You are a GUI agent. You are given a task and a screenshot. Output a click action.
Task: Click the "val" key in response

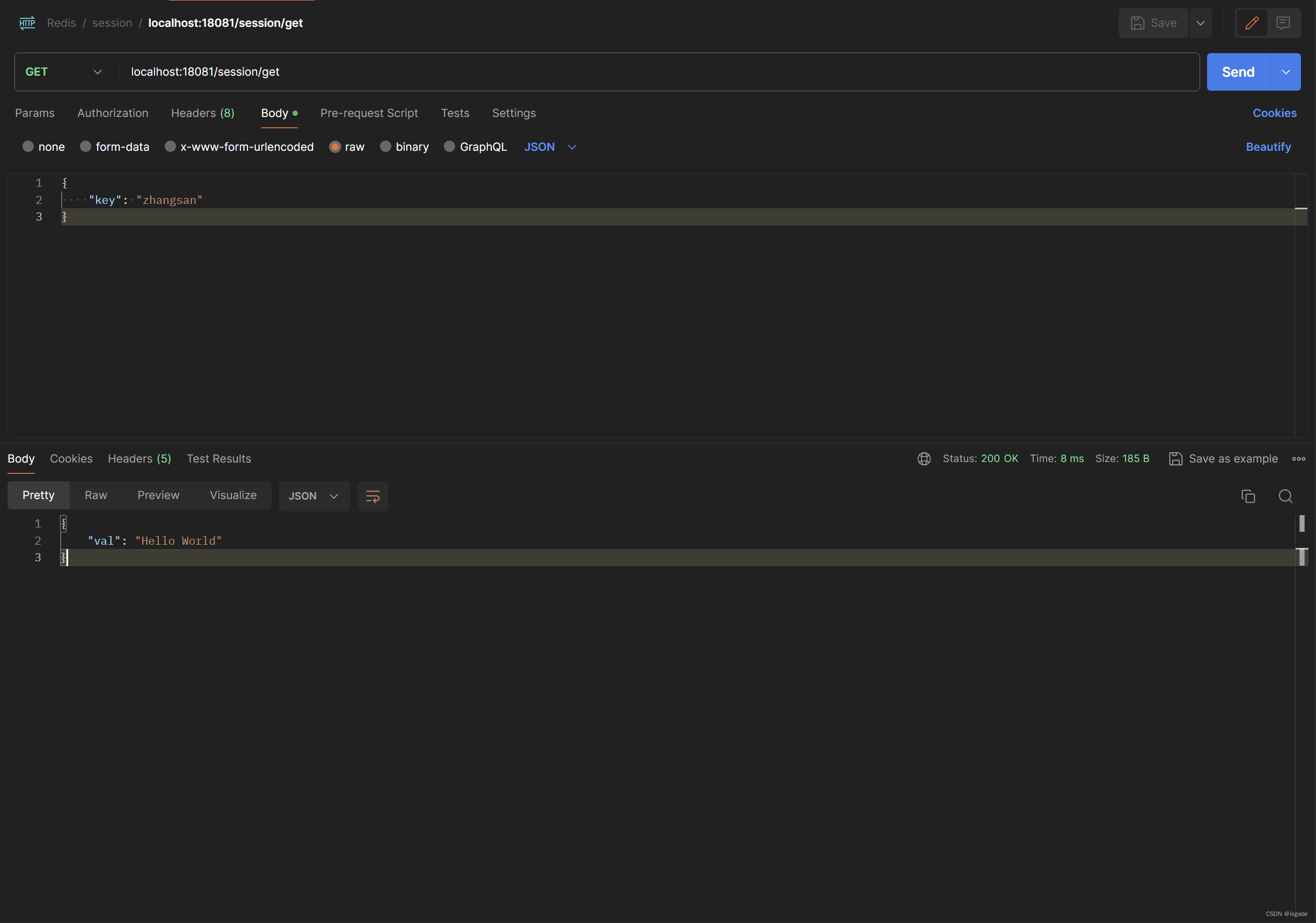pos(104,541)
